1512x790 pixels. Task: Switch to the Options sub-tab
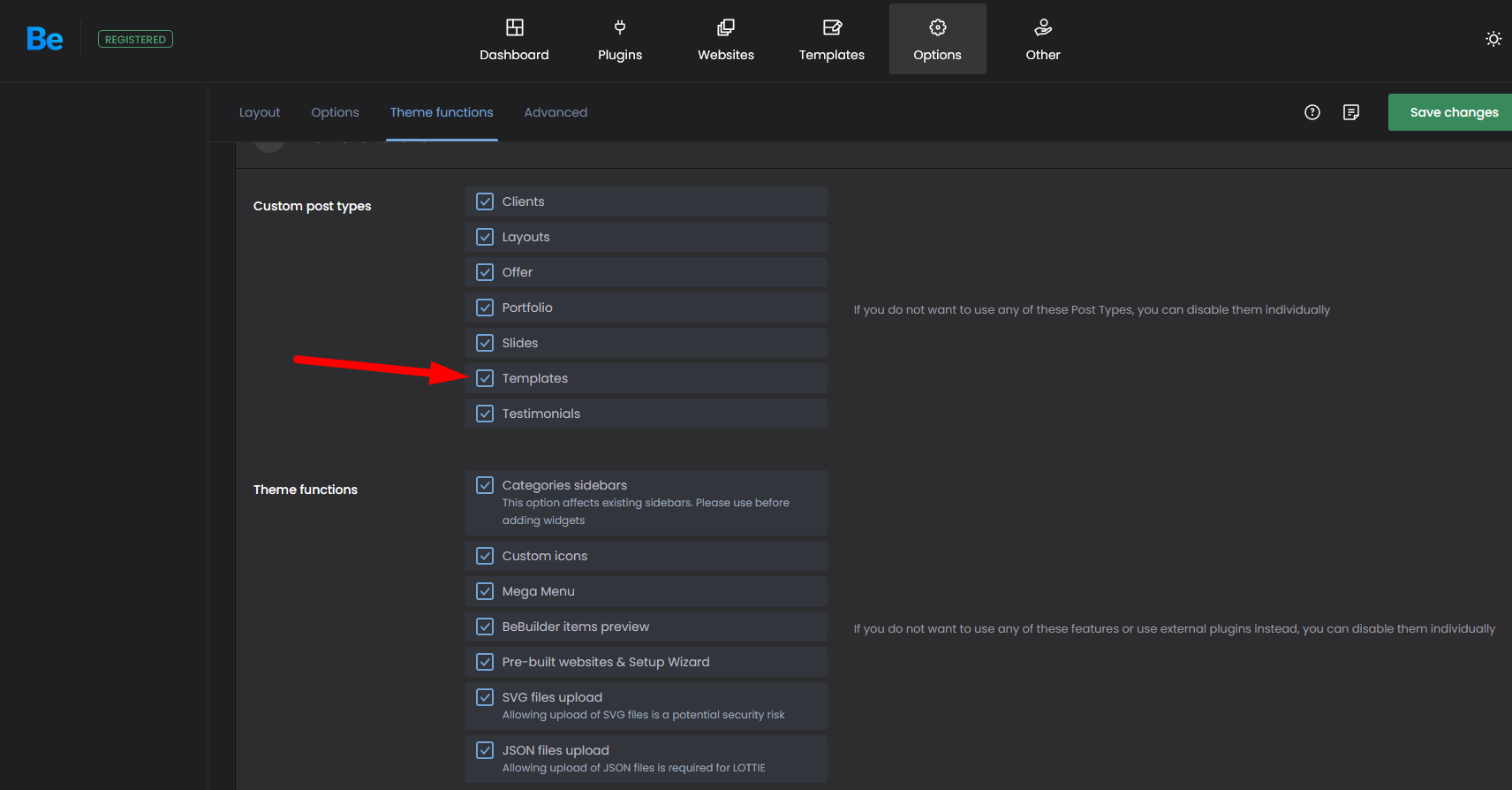(335, 112)
